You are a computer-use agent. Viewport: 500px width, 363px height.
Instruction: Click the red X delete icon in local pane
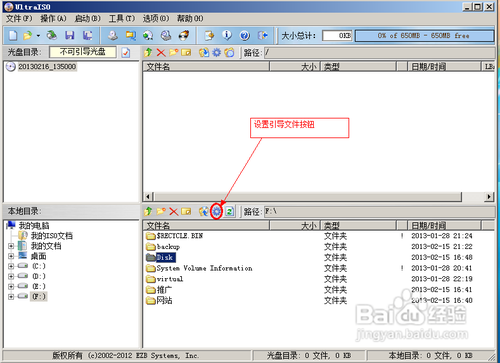coord(174,211)
